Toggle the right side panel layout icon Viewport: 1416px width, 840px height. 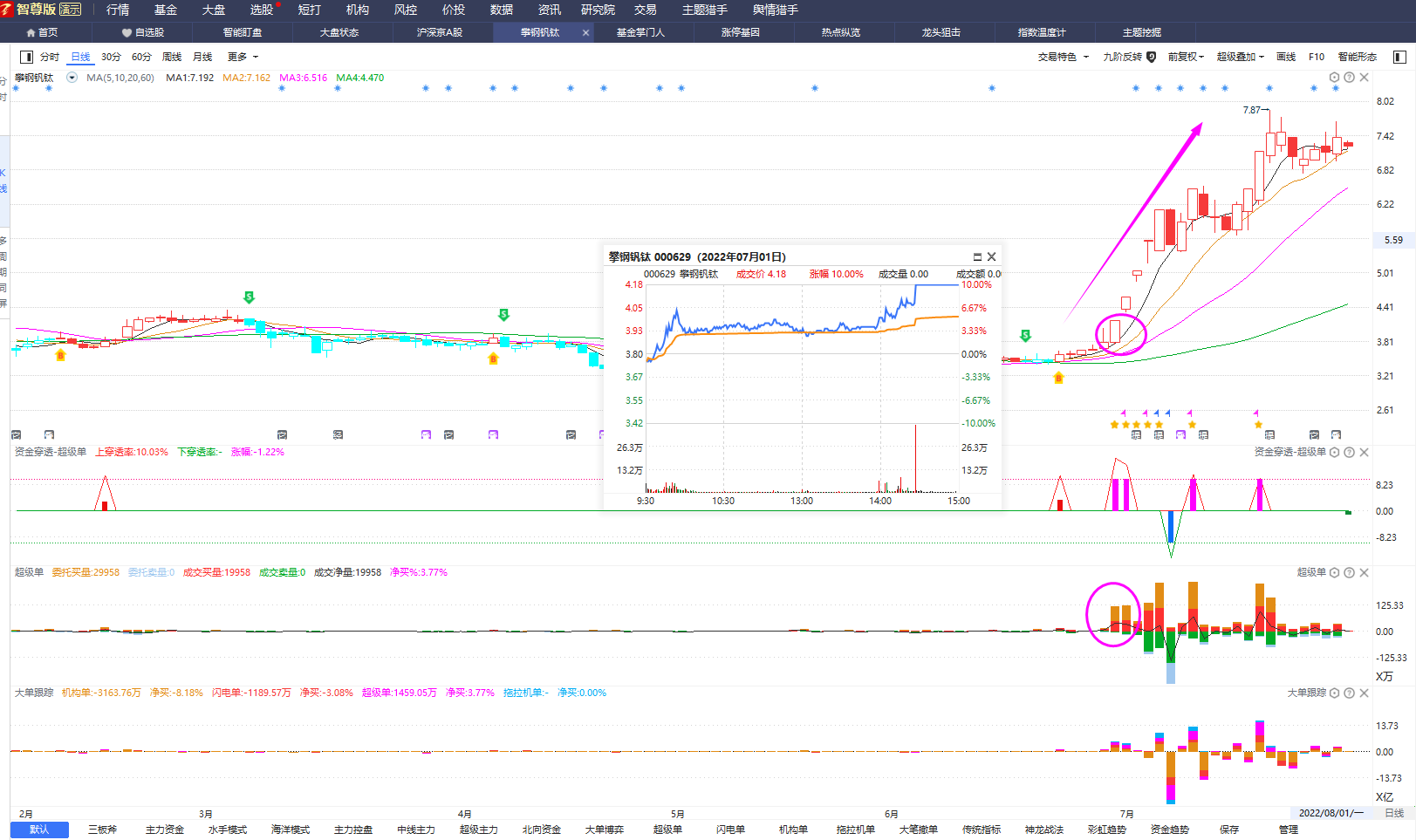click(1399, 57)
